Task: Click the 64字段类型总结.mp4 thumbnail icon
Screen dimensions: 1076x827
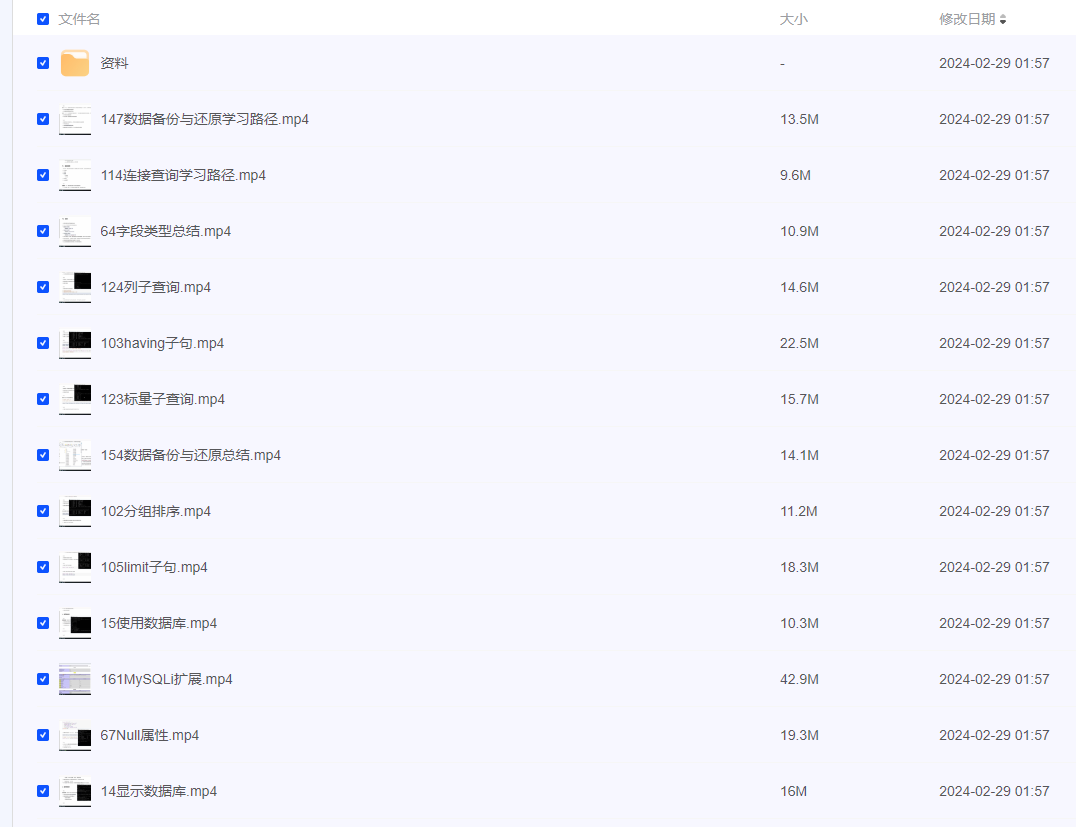Action: click(75, 231)
